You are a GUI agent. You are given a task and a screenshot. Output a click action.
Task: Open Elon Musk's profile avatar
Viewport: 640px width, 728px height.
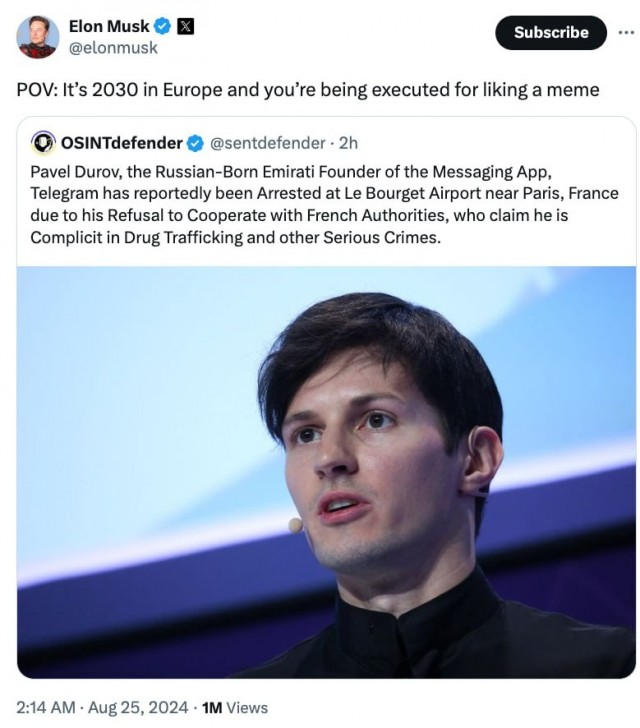pos(37,37)
